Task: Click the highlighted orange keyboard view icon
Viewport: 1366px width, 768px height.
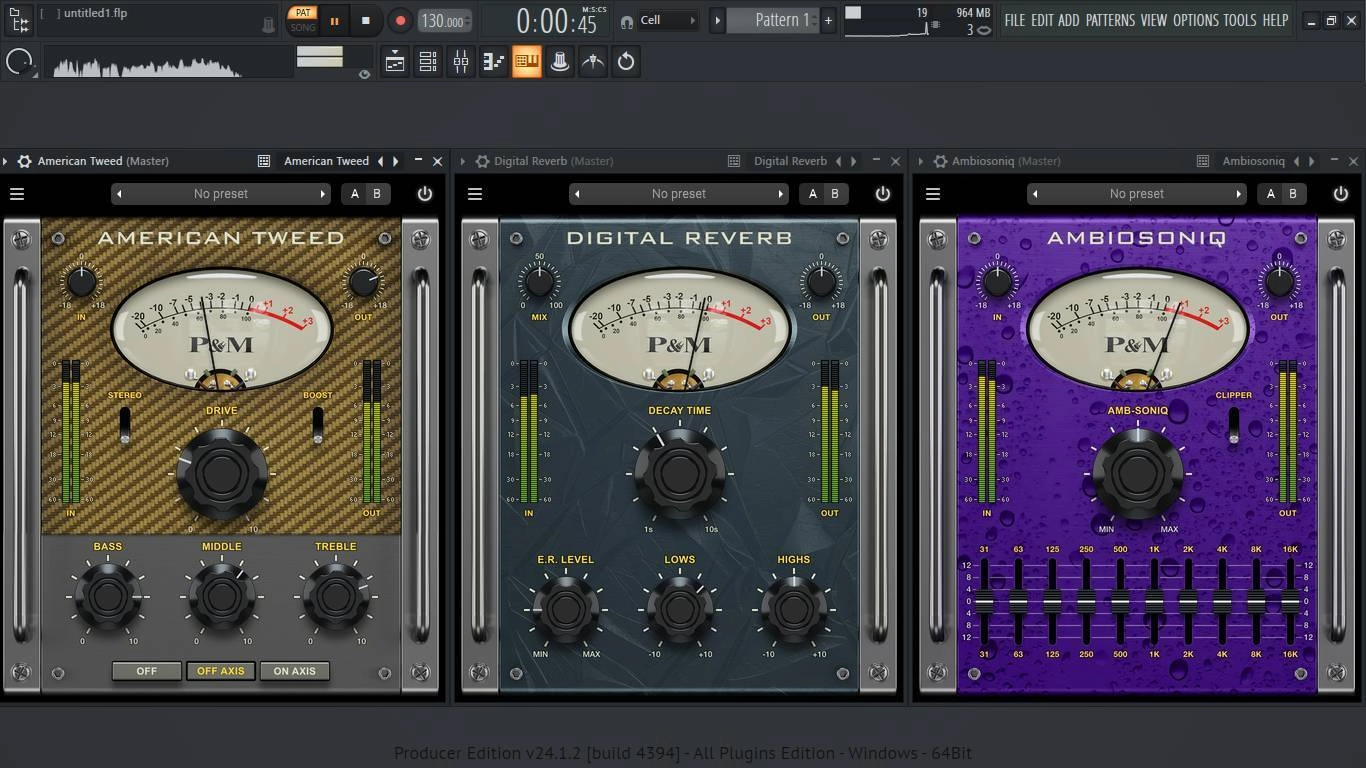Action: point(527,62)
